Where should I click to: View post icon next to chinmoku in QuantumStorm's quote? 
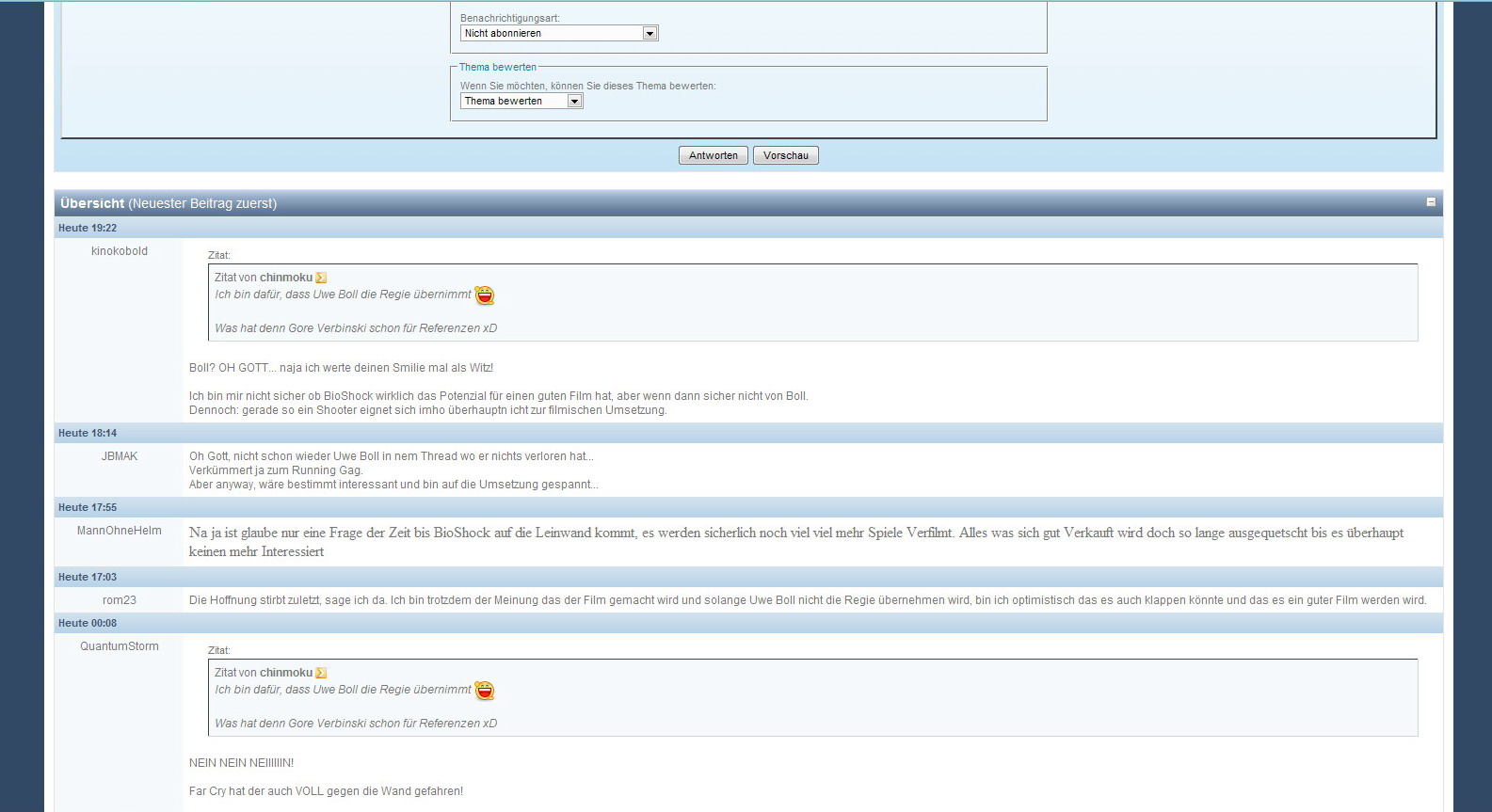(321, 673)
